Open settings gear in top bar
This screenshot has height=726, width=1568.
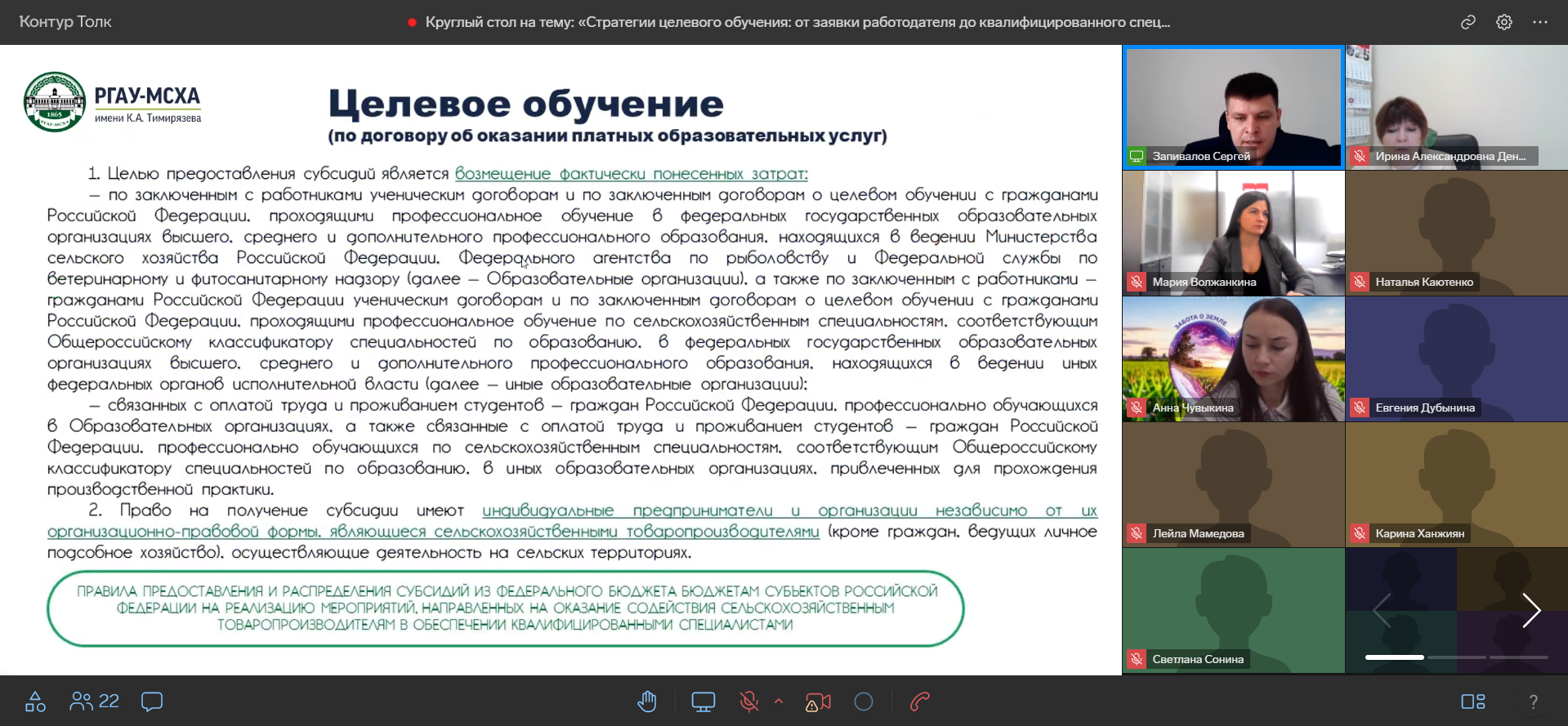tap(1504, 22)
